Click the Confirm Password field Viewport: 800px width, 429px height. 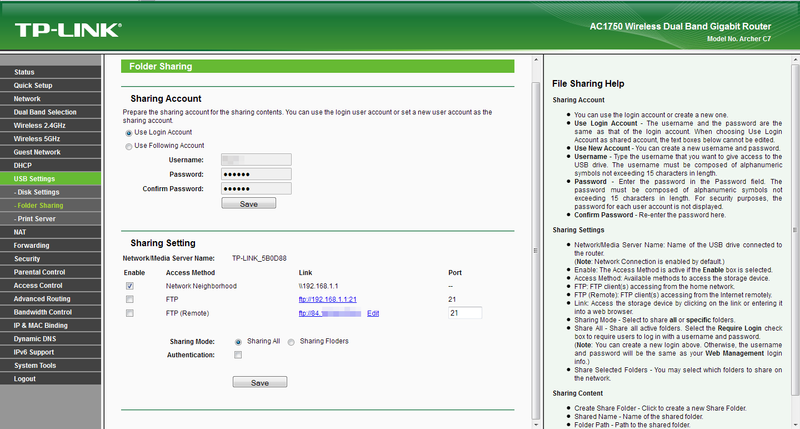pos(256,188)
